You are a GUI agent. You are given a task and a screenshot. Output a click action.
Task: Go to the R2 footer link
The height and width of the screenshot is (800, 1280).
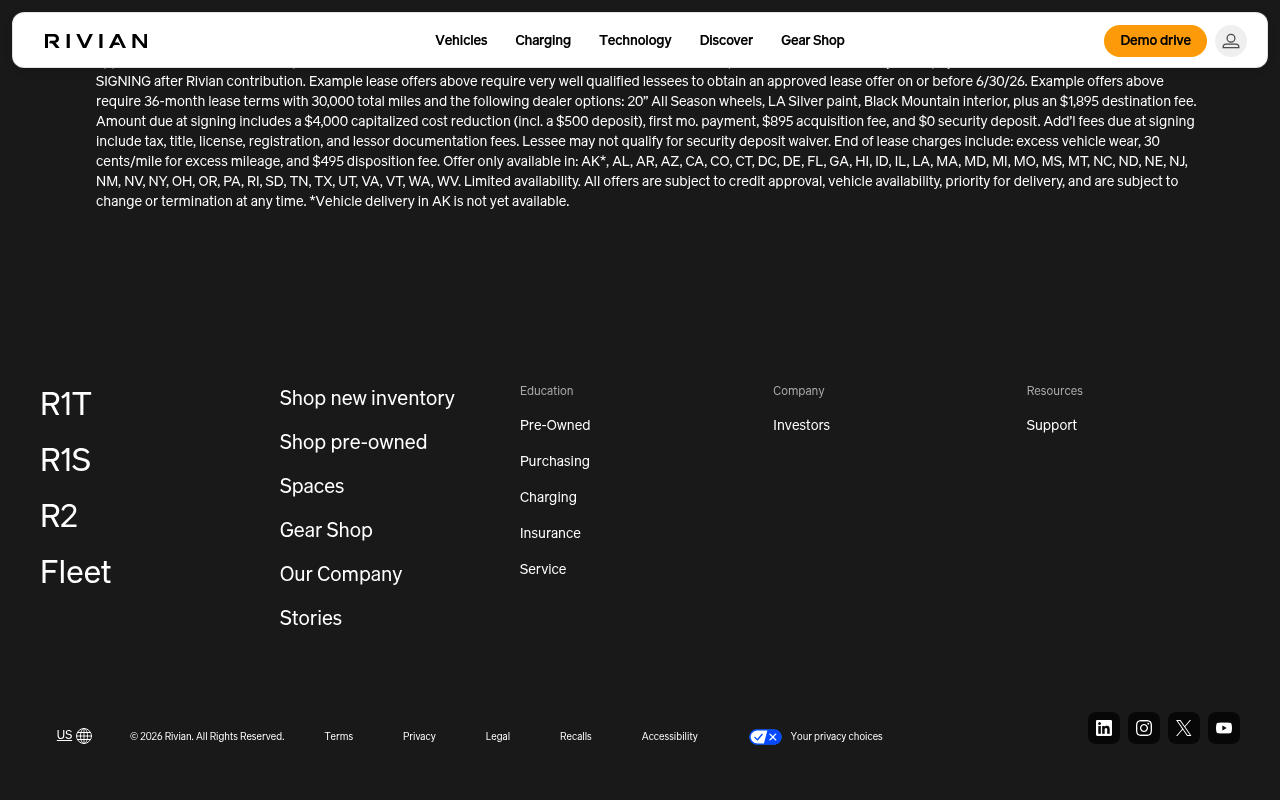[59, 516]
